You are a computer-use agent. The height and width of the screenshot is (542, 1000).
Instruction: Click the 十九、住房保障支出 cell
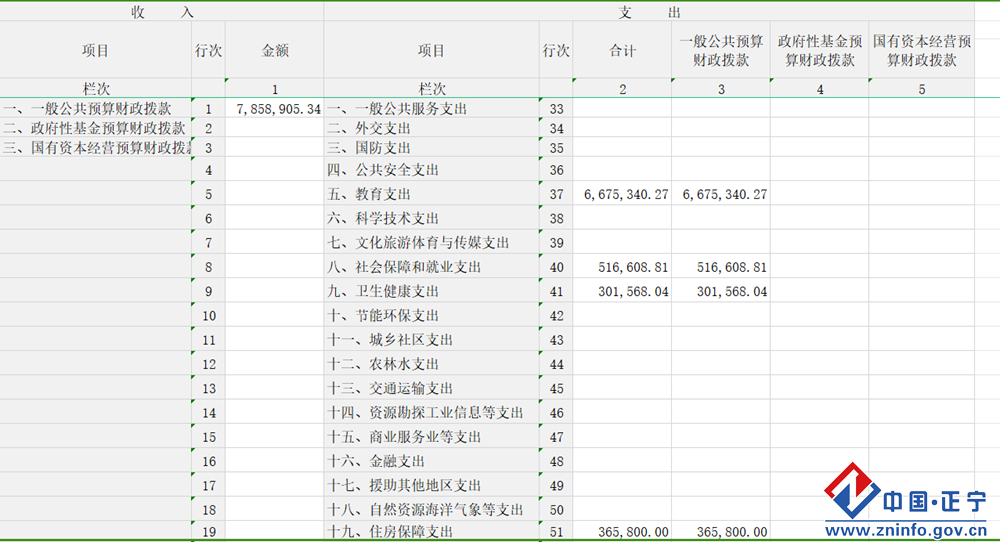click(x=431, y=531)
